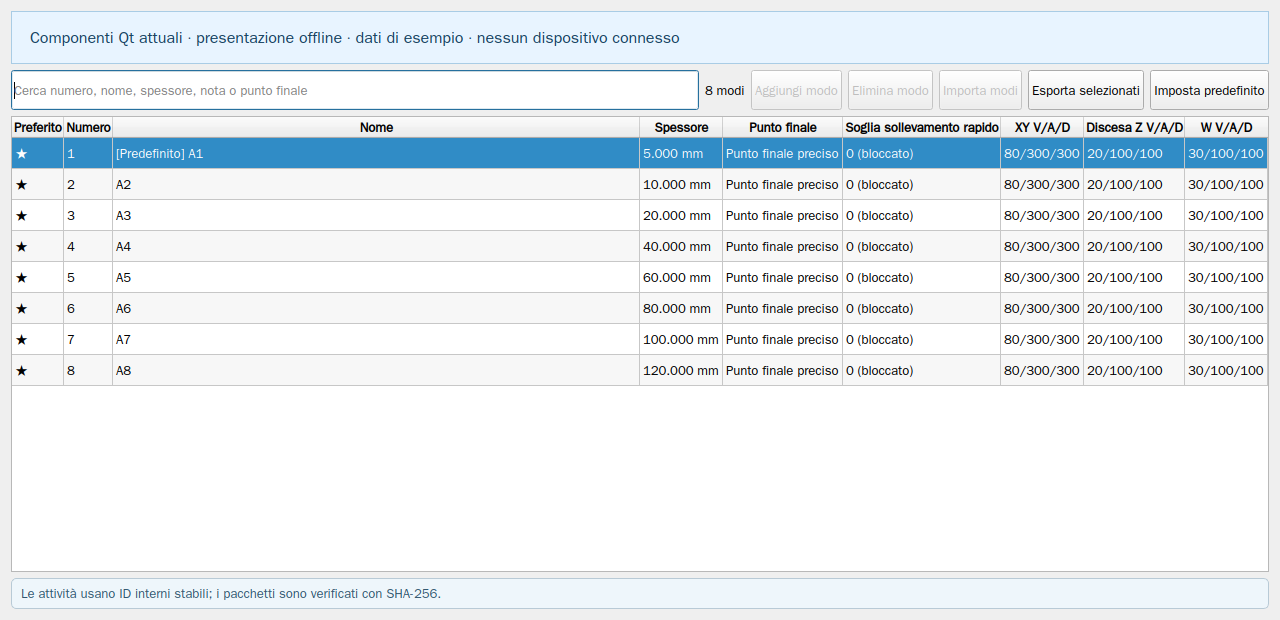Select the A6 name cell
Viewport: 1280px width, 620px height.
pos(376,309)
